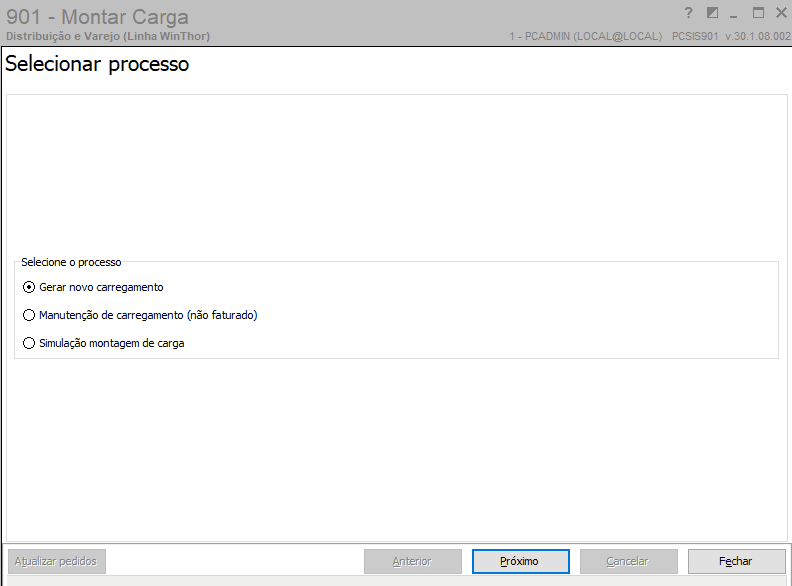Minimize the Montar Carga window
The width and height of the screenshot is (792, 586).
[734, 14]
